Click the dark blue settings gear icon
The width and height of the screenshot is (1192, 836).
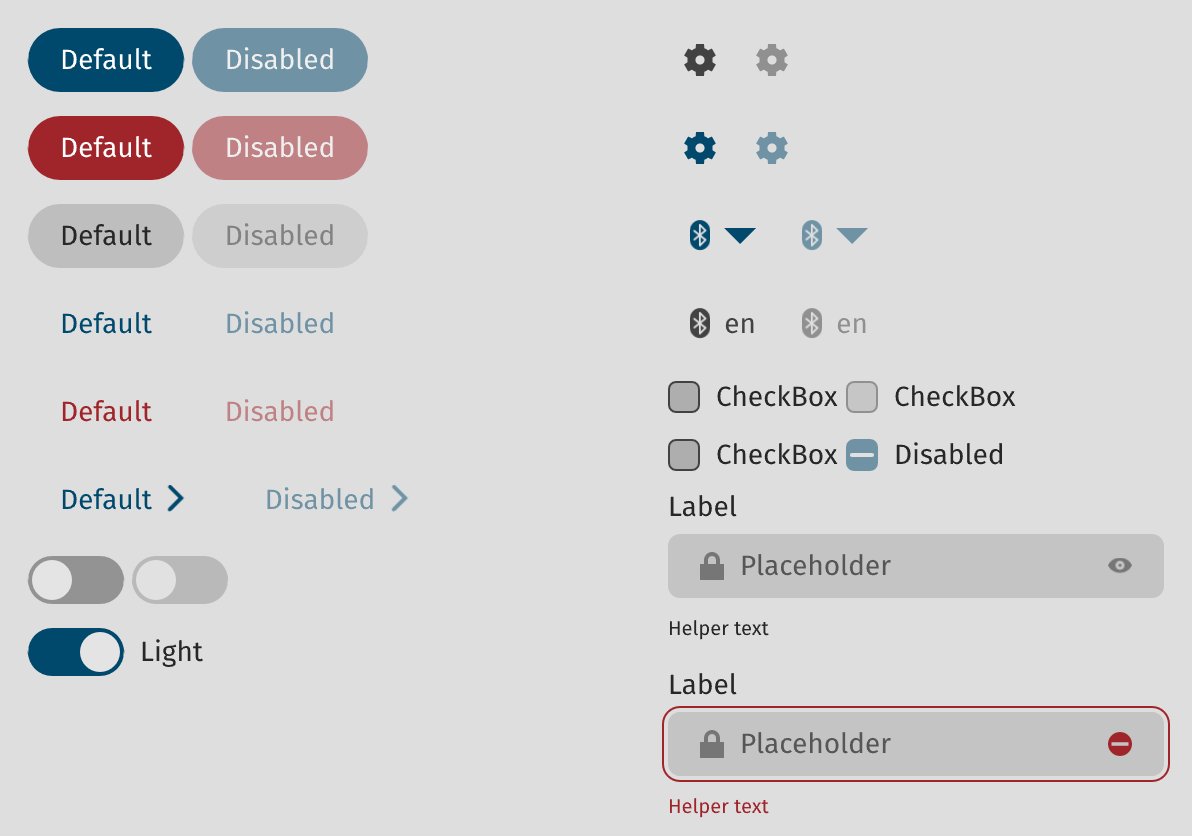699,148
